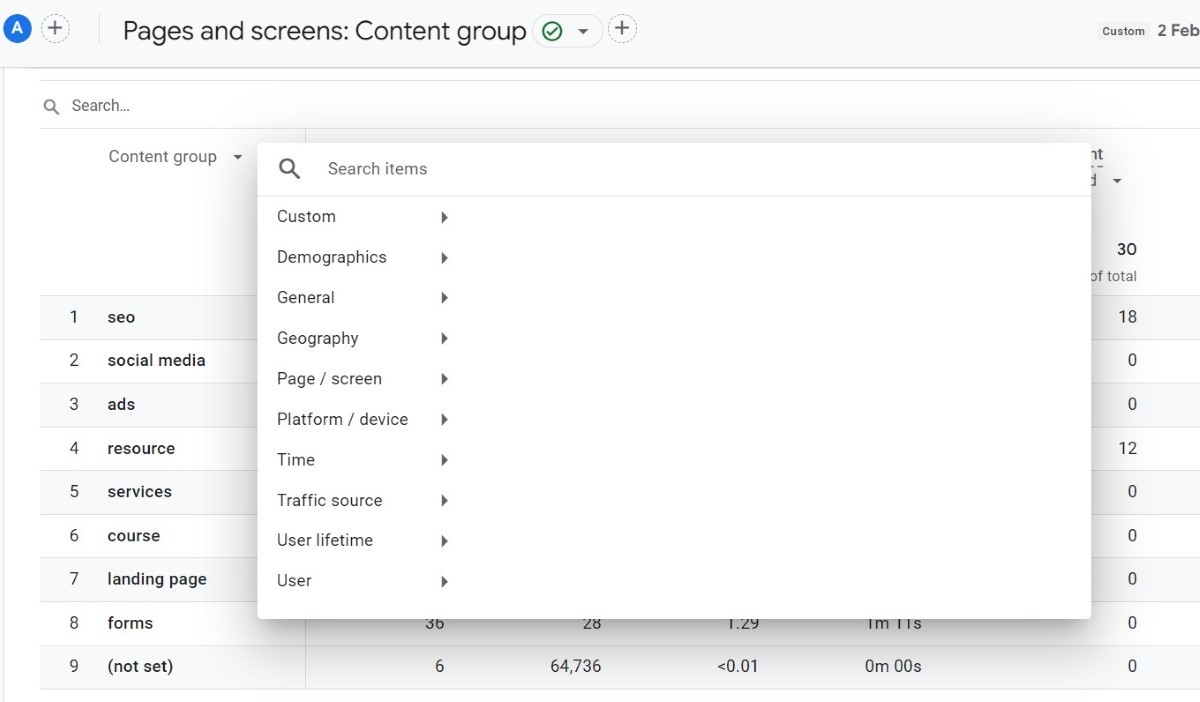Click the arrow next to 'Demographics'

click(444, 258)
